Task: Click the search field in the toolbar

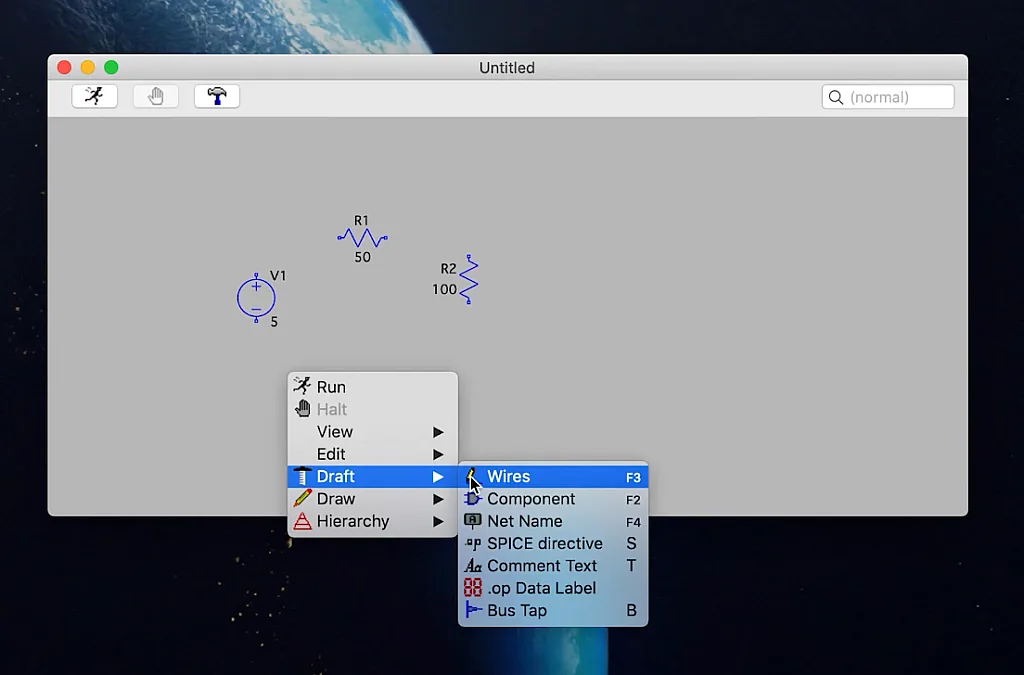Action: click(x=897, y=97)
